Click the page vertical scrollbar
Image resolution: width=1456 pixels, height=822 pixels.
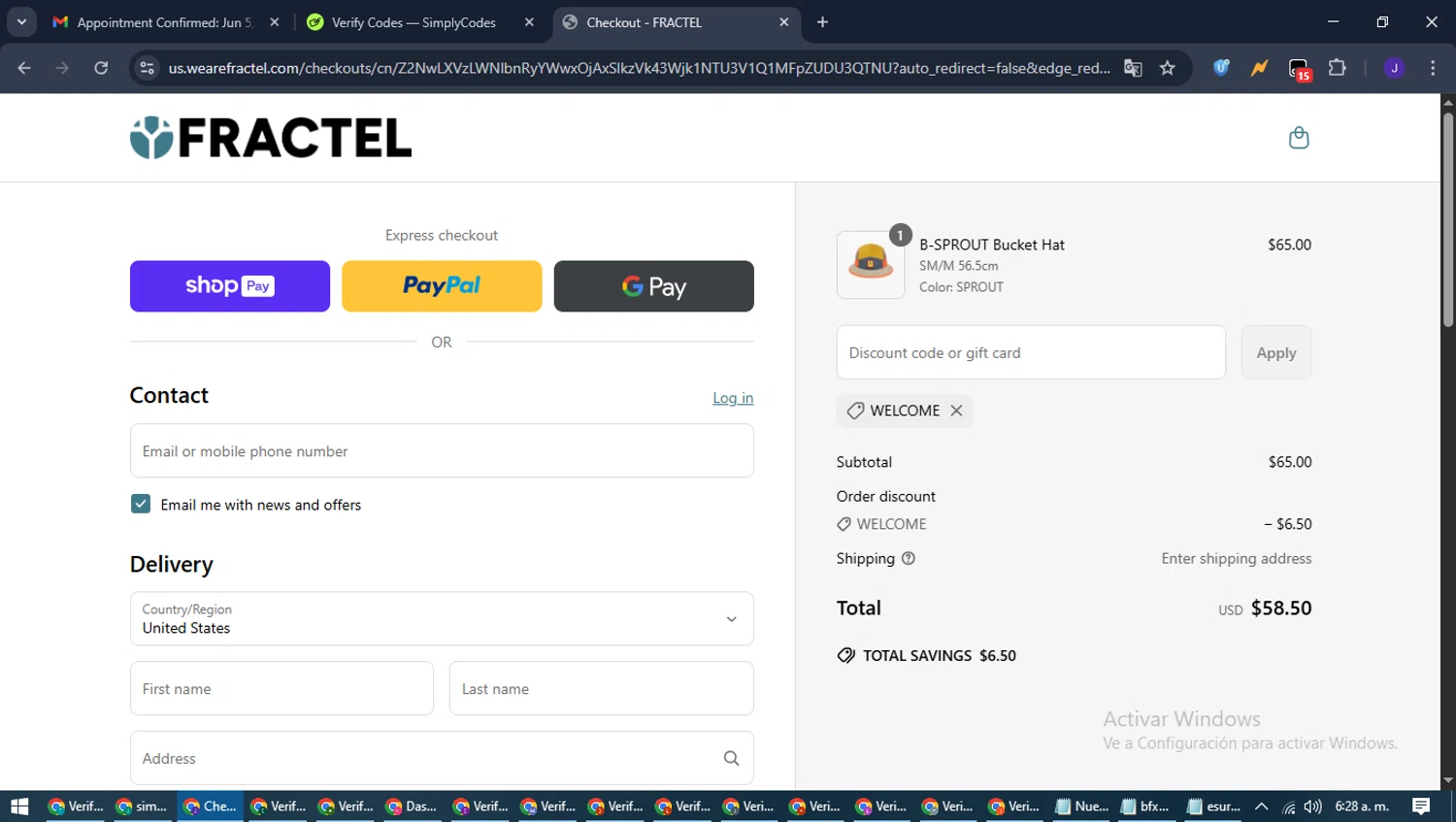pos(1448,219)
